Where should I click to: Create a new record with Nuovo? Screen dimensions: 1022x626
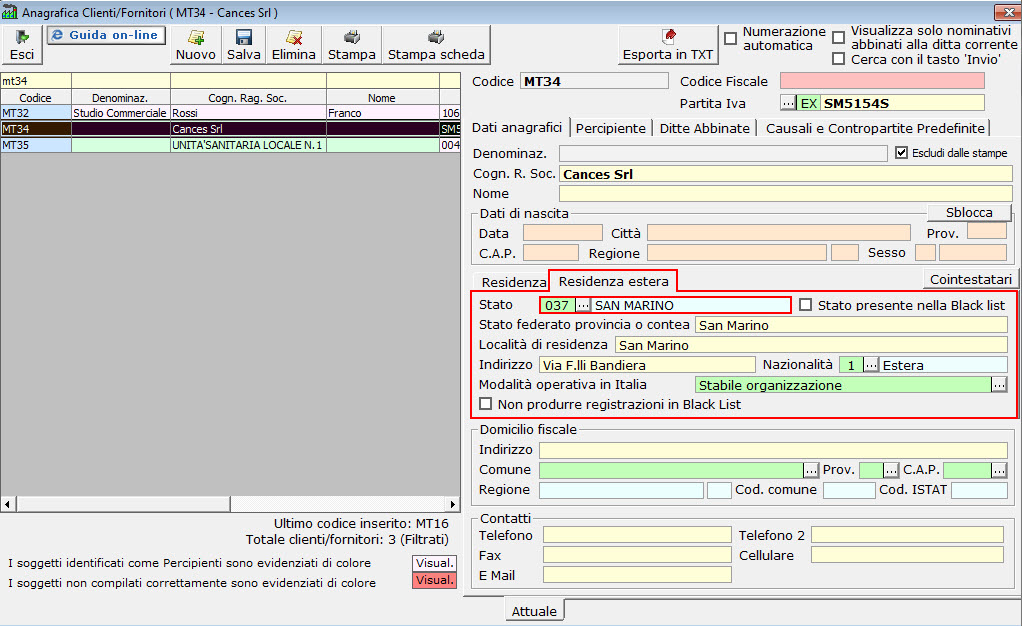(x=195, y=45)
